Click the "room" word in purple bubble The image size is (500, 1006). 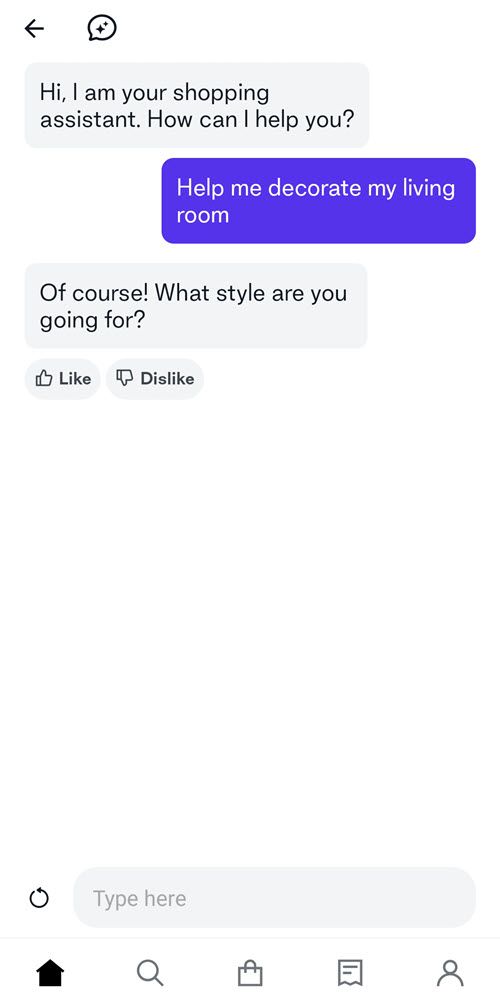click(203, 215)
